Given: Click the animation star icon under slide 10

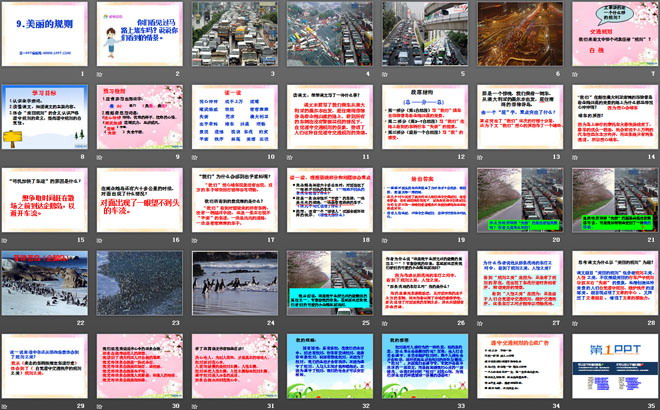Looking at the screenshot, I should pos(194,157).
